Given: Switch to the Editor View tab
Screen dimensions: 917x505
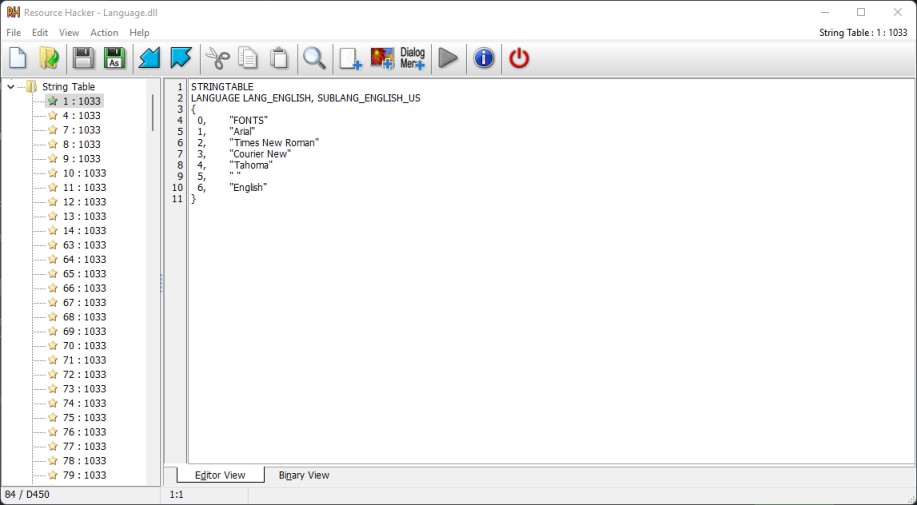Looking at the screenshot, I should coord(220,475).
